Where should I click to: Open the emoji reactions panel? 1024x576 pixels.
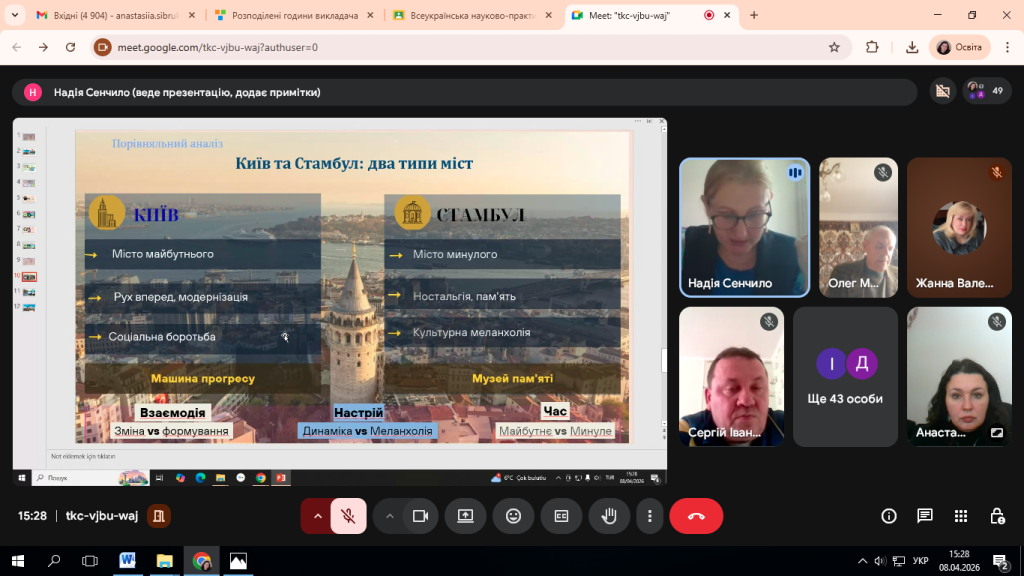(x=513, y=516)
